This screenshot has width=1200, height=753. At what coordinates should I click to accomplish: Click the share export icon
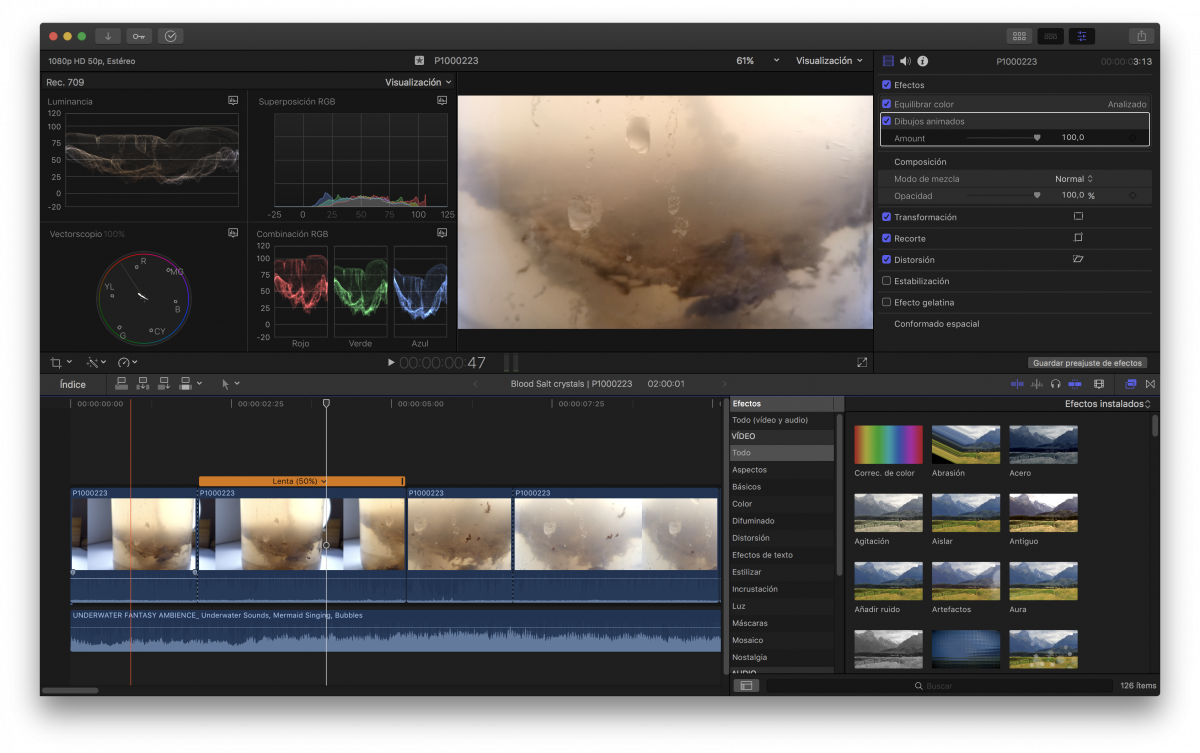pyautogui.click(x=1141, y=36)
